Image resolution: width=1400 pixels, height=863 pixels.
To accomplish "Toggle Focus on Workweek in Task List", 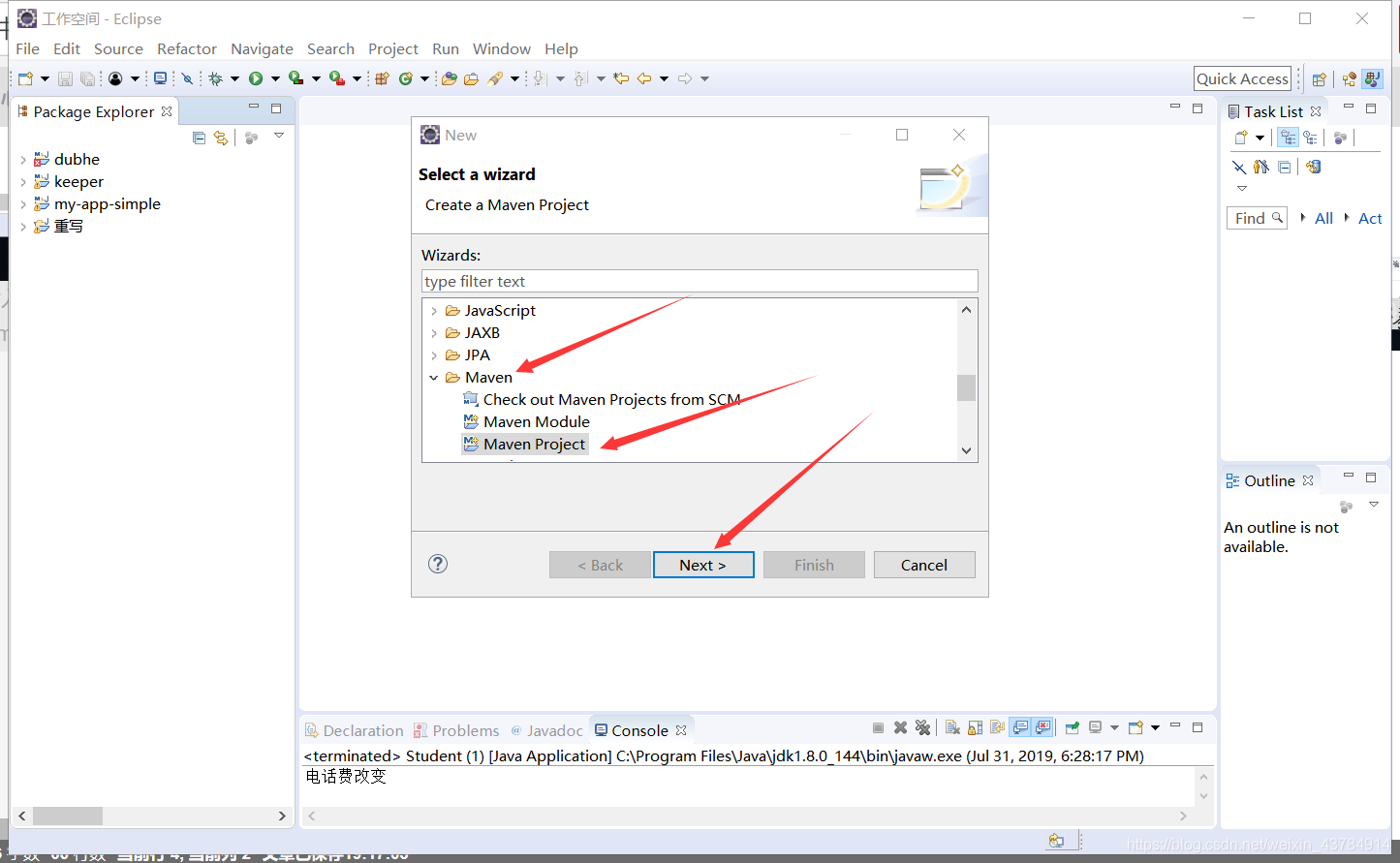I will click(1341, 138).
